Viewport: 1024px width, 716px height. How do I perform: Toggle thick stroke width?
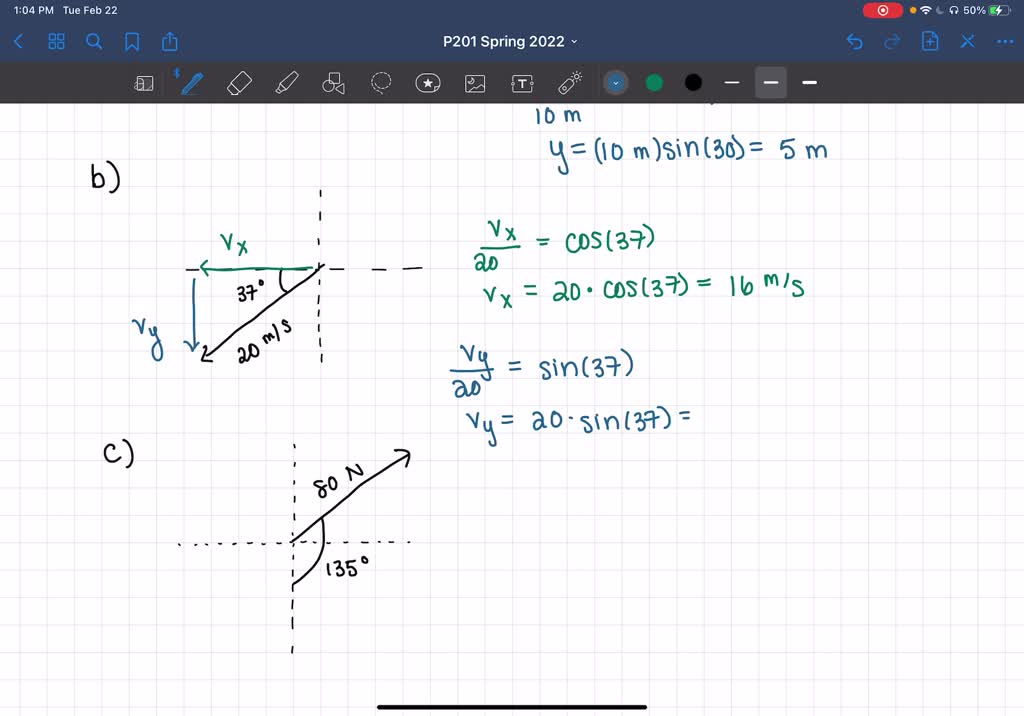(809, 83)
